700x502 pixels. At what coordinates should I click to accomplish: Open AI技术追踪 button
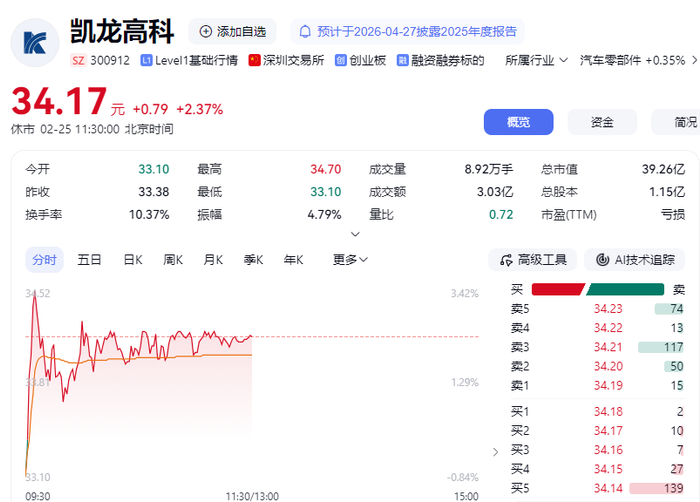634,260
